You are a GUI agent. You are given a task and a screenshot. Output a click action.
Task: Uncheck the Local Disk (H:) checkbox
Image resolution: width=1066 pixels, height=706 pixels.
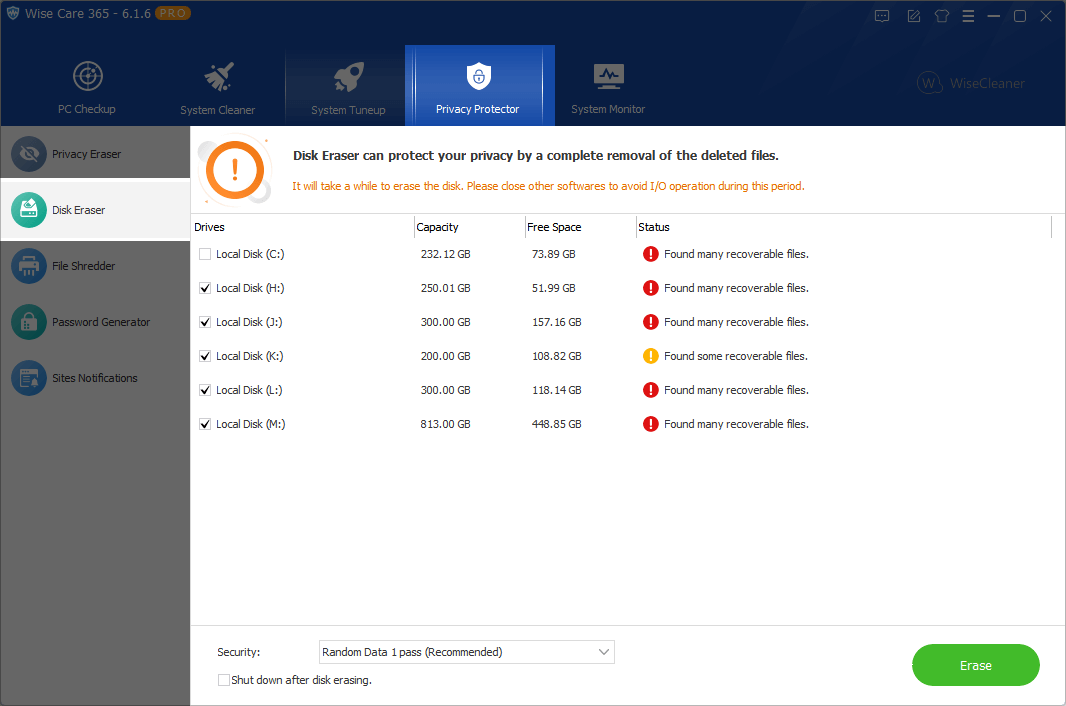point(205,288)
